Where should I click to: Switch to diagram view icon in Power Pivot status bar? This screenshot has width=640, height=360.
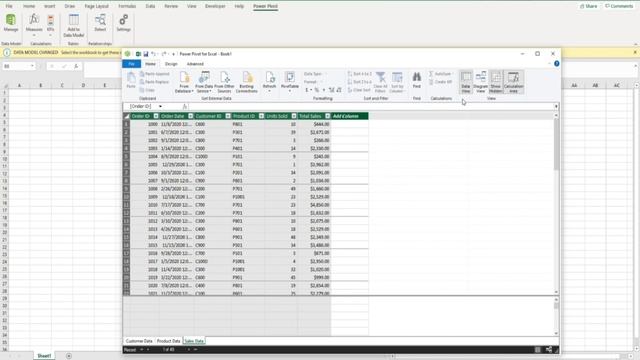549,350
